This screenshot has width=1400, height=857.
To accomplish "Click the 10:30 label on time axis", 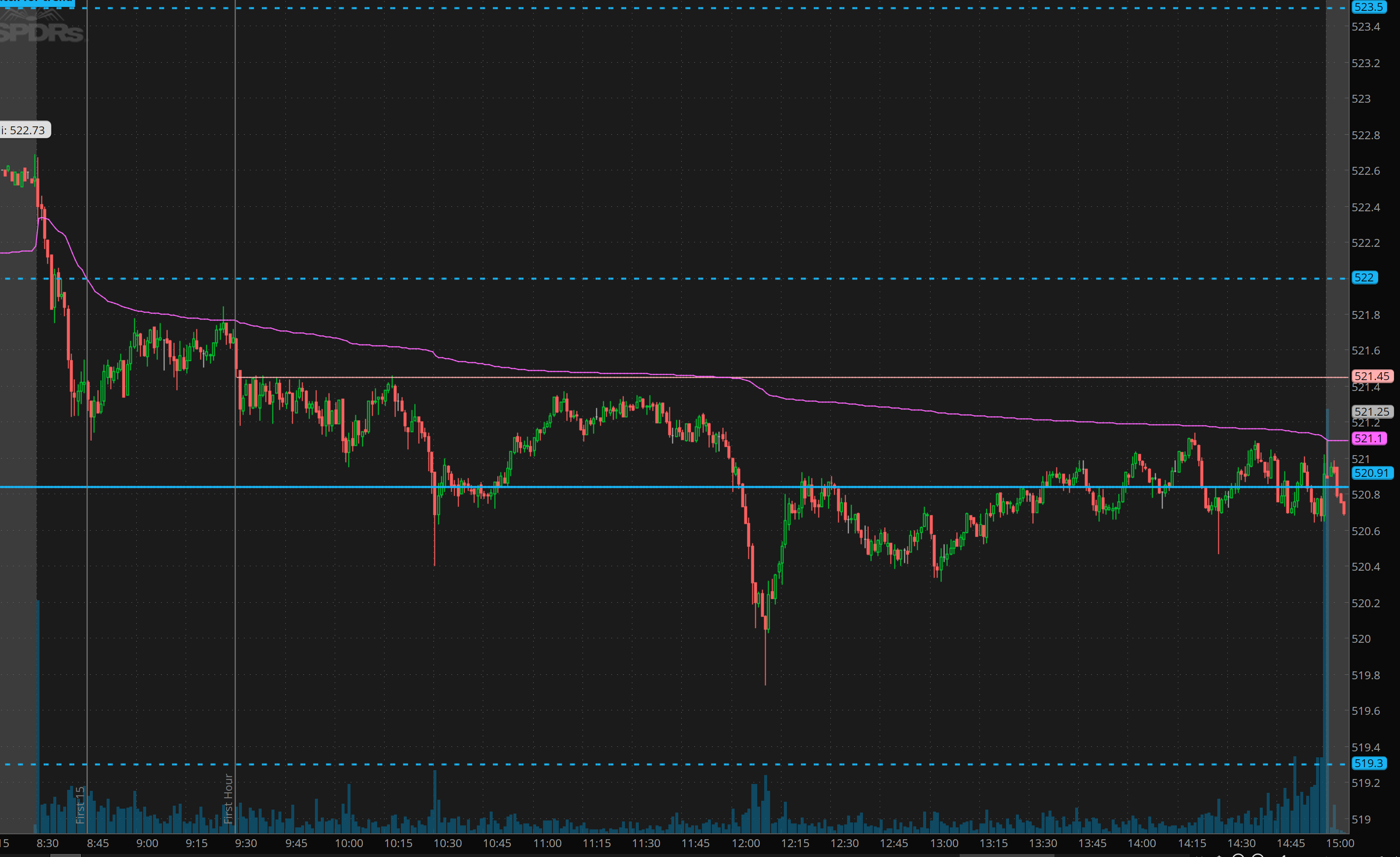I will tap(447, 843).
